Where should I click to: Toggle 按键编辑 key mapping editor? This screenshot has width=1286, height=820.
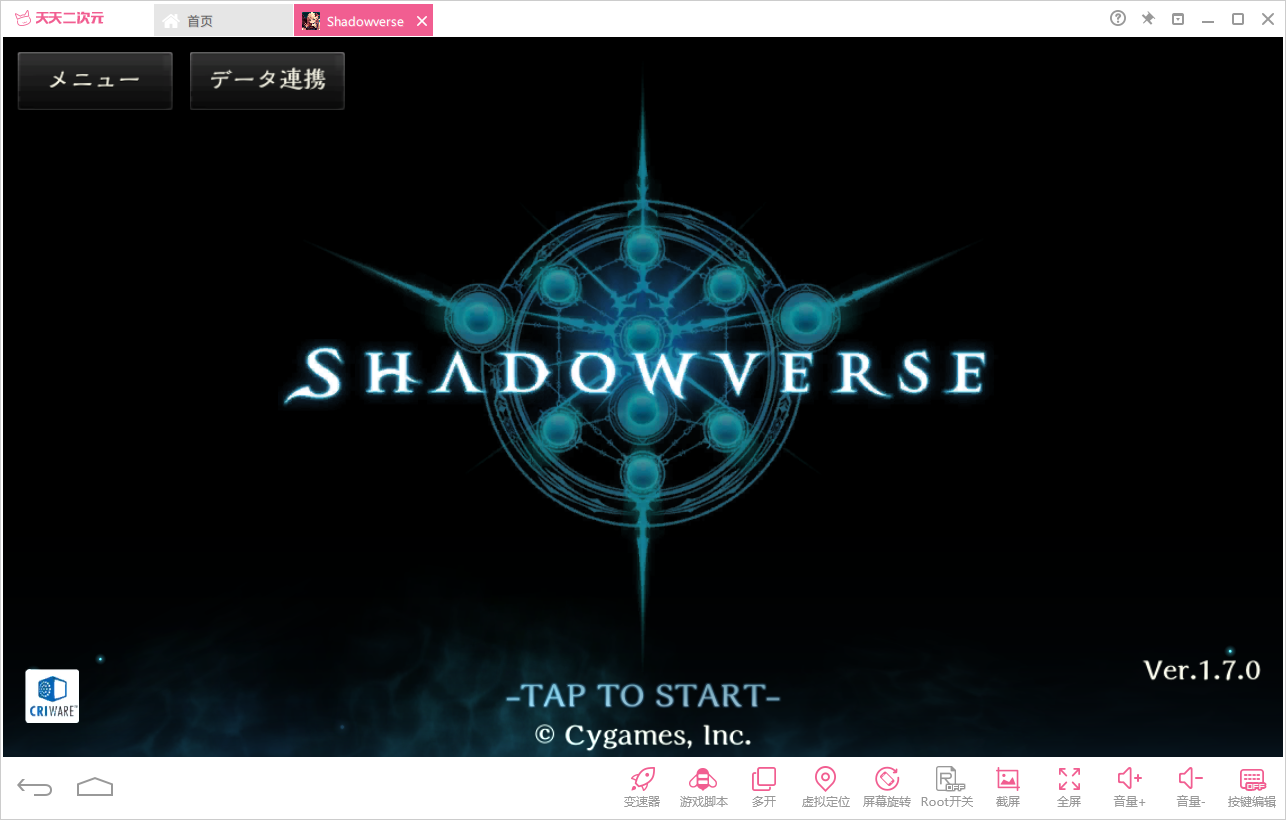pos(1252,787)
